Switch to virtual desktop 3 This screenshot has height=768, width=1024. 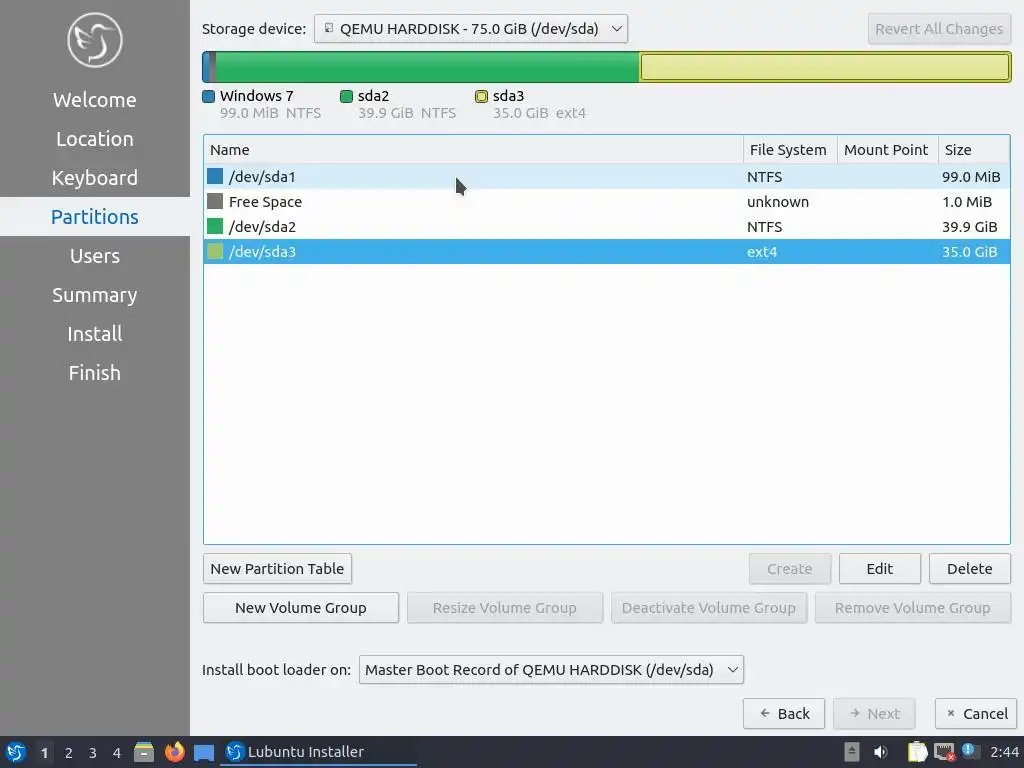(93, 753)
